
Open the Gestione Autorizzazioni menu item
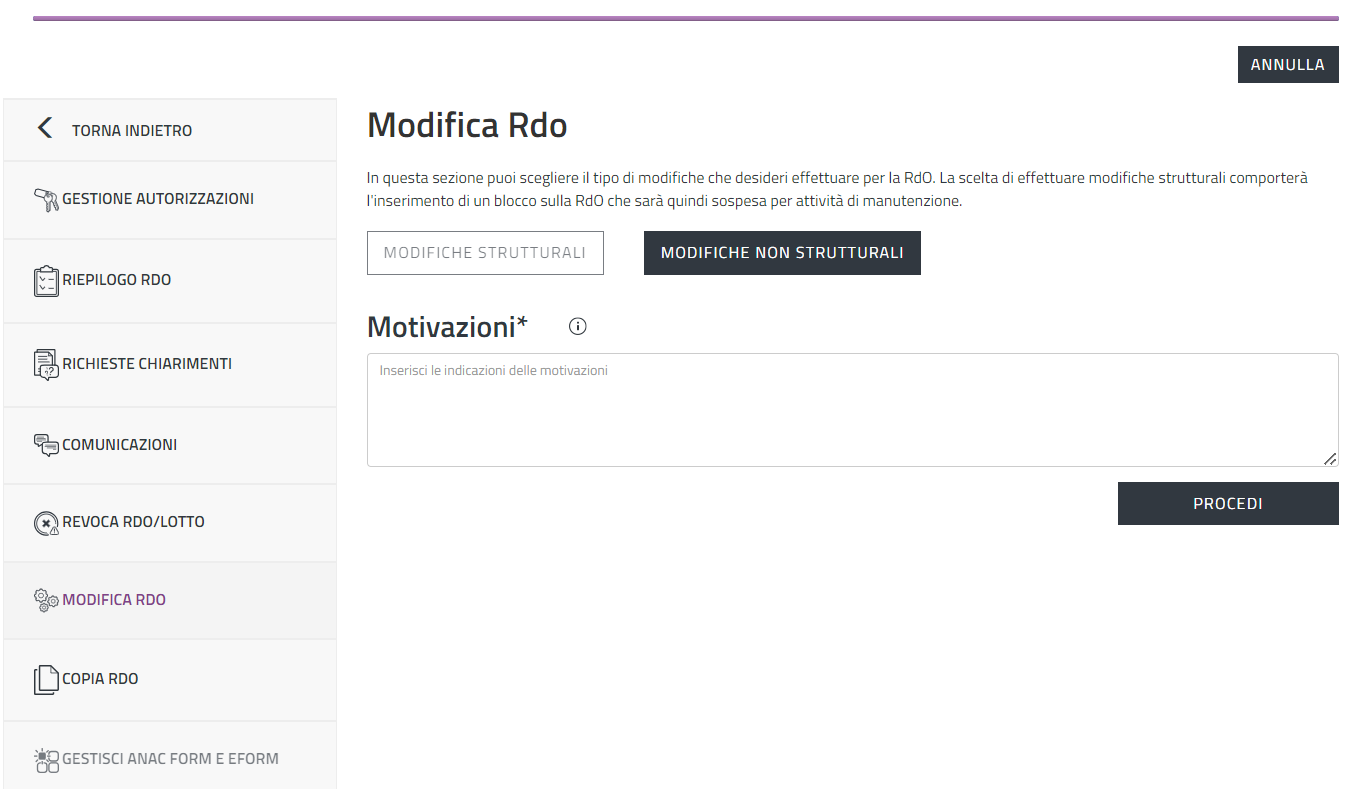click(158, 199)
